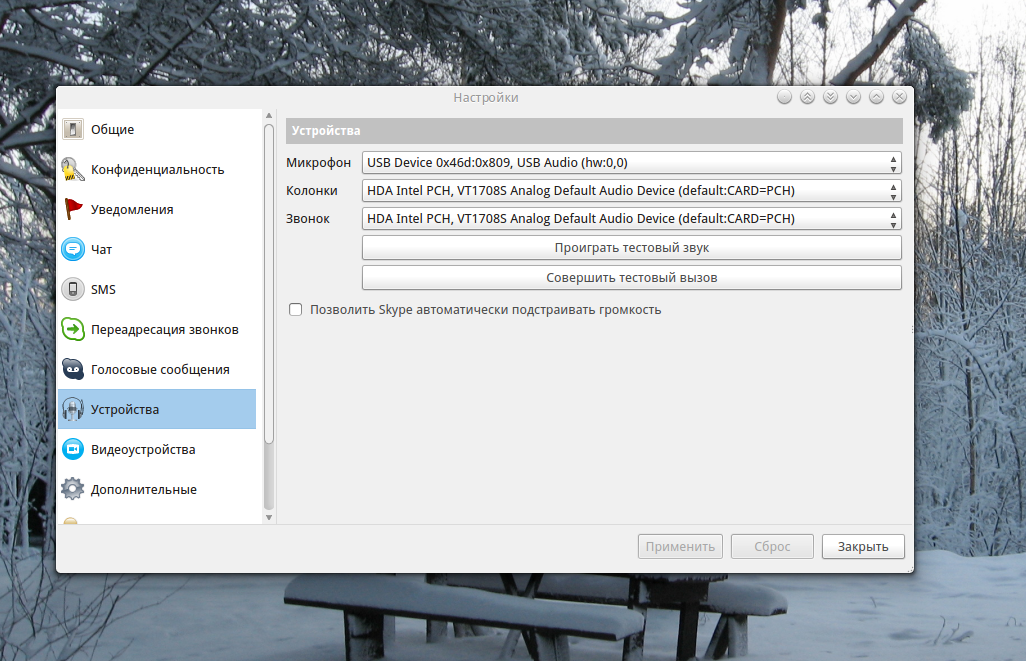Click the single down-chevron titlebar button
The width and height of the screenshot is (1026, 661).
click(853, 97)
